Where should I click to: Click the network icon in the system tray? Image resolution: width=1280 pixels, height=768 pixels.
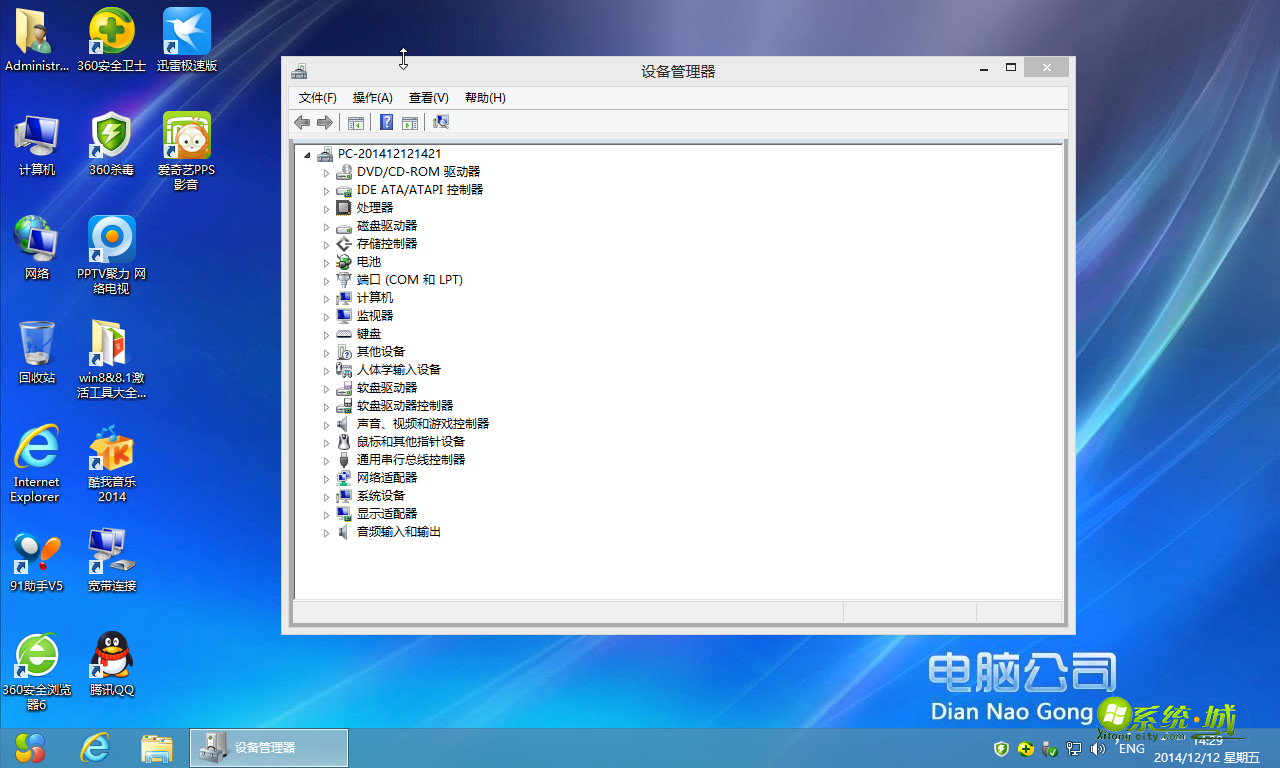[1074, 748]
